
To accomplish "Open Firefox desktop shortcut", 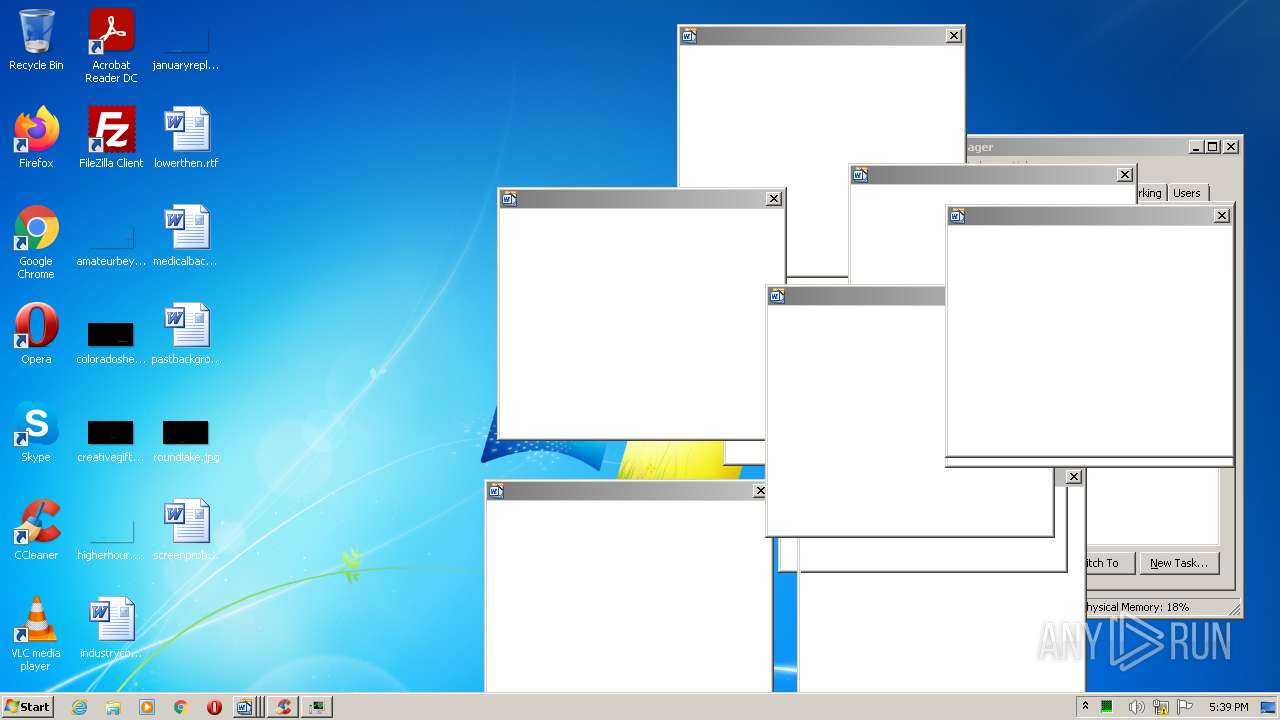I will click(x=36, y=138).
